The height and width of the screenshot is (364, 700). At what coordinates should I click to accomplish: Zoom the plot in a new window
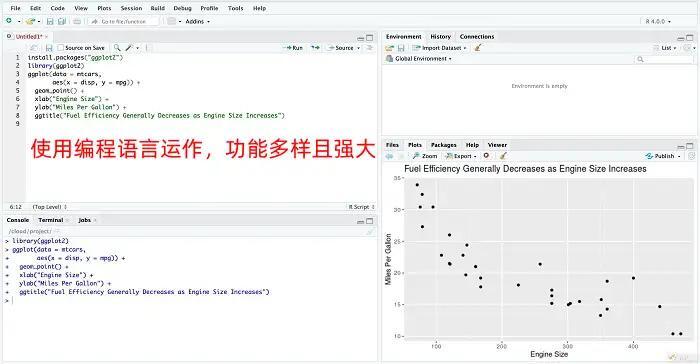pos(425,156)
